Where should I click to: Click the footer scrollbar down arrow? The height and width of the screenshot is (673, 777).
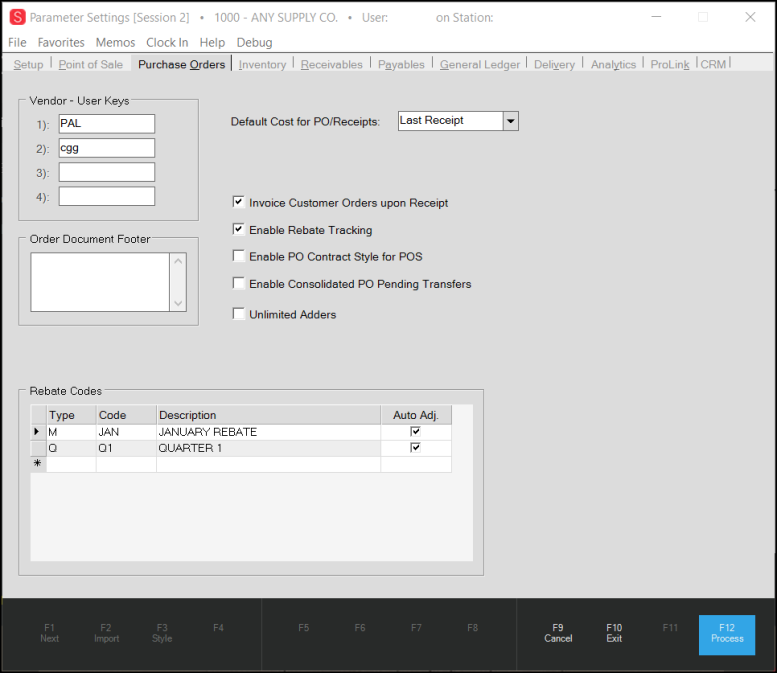(x=178, y=303)
